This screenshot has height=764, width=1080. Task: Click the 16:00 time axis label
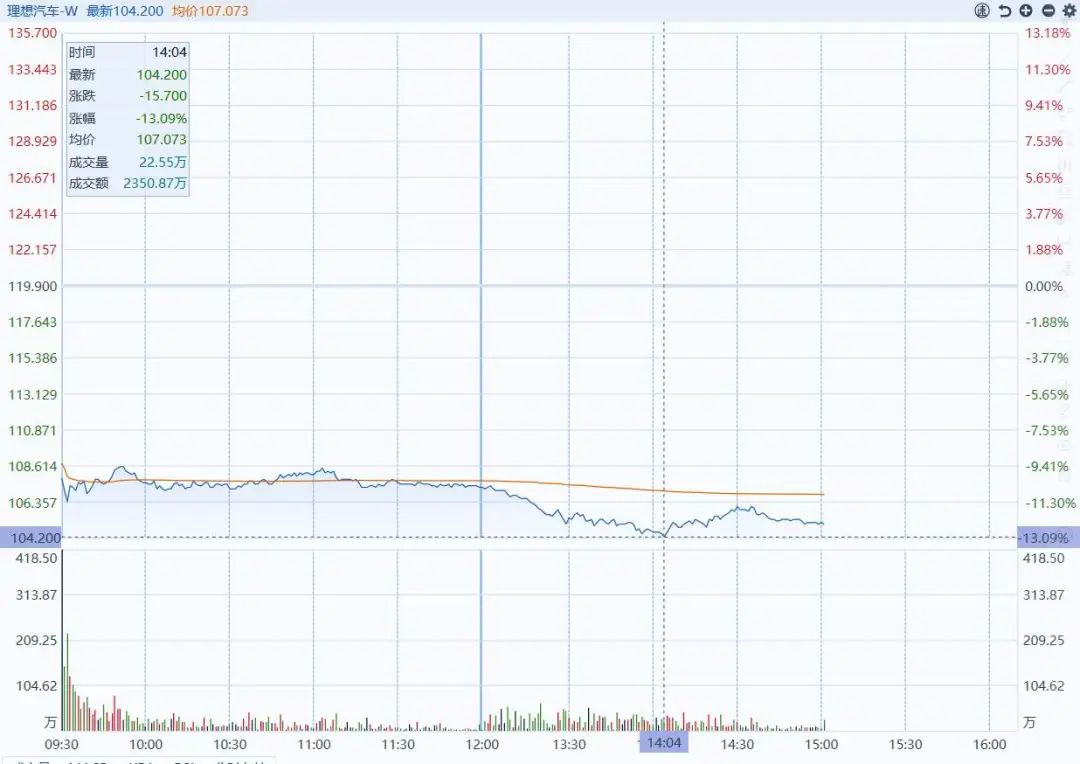989,744
